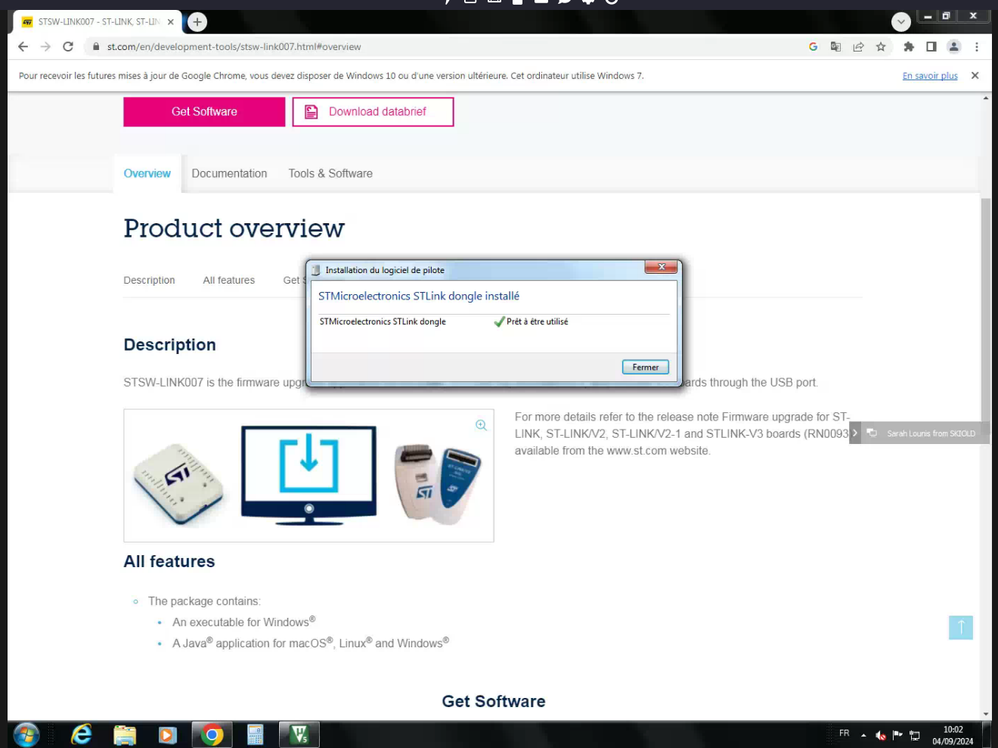998x748 pixels.
Task: Click the ST favicon on the tab
Action: coord(27,22)
